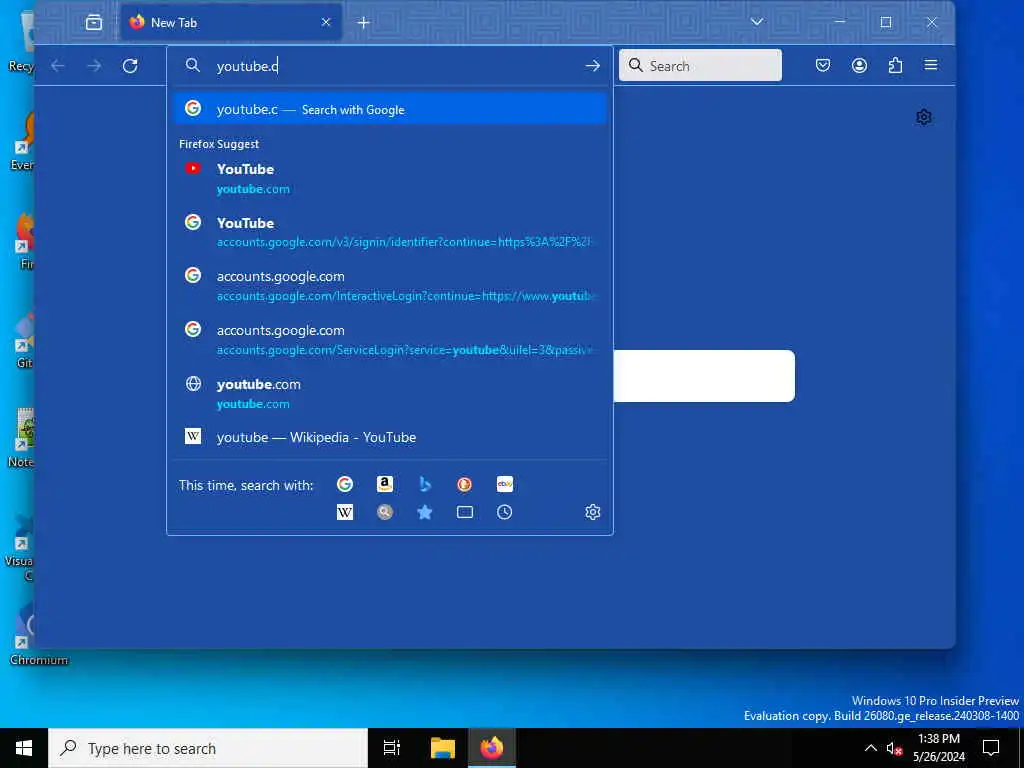Viewport: 1024px width, 768px height.
Task: Click the muted volume tray icon
Action: [x=894, y=748]
